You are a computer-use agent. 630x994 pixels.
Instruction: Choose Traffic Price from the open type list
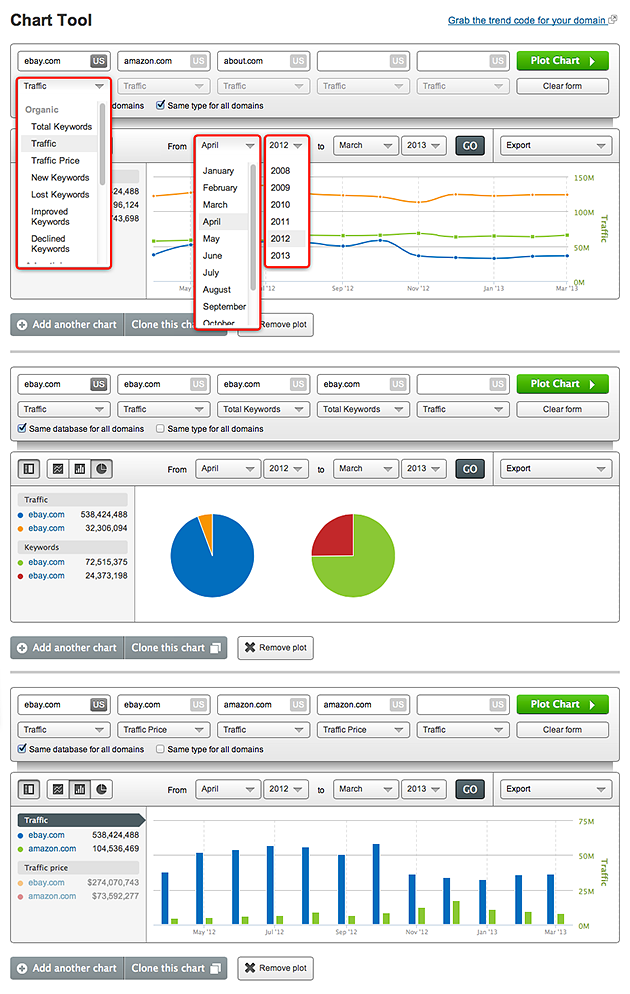[x=55, y=161]
